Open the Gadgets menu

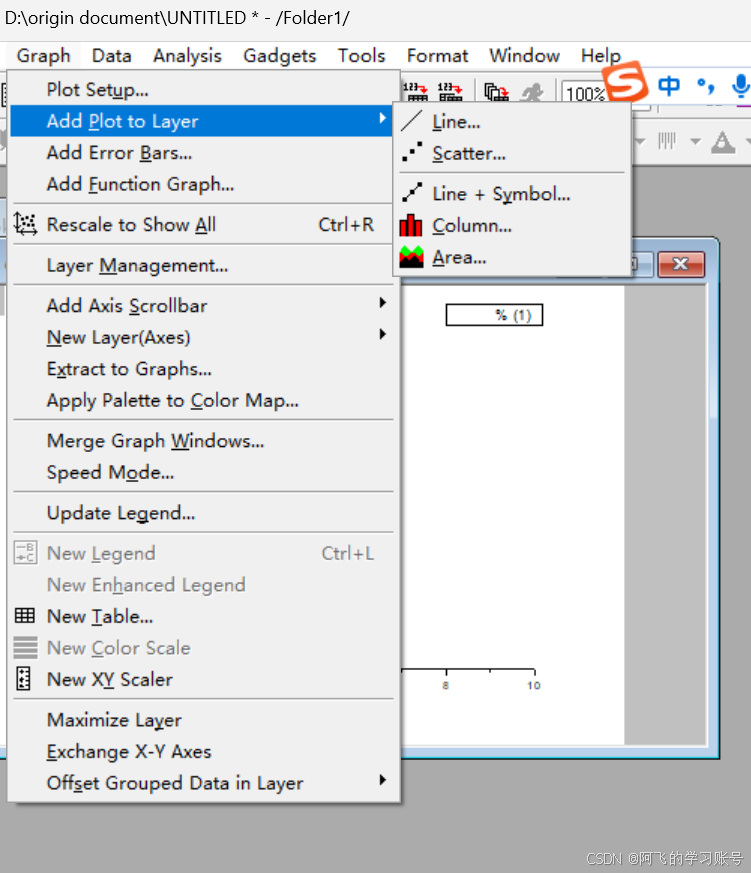coord(279,56)
